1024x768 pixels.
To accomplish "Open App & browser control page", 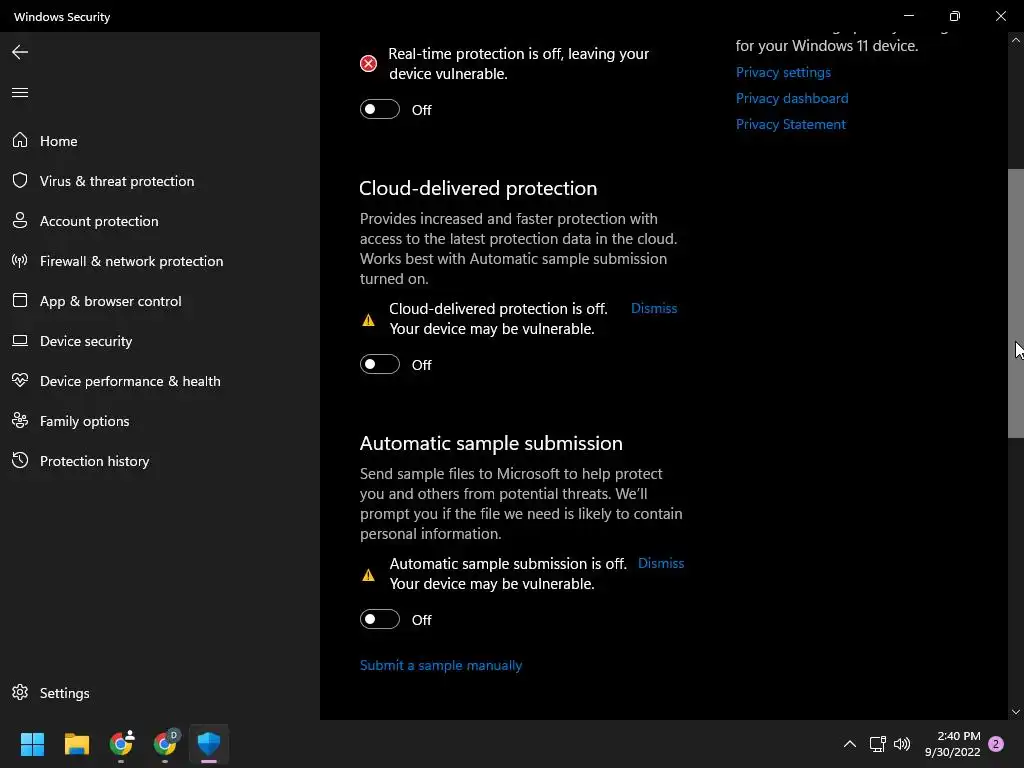I will pos(110,301).
